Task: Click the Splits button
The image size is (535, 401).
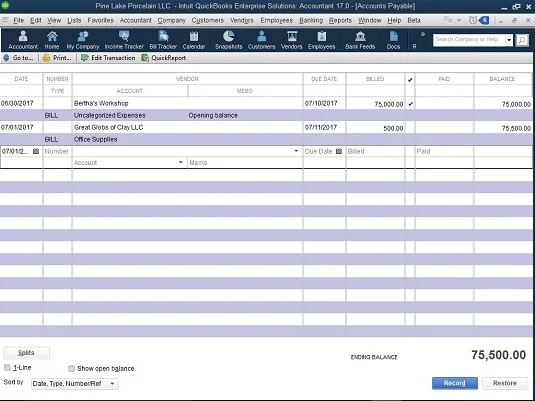Action: pyautogui.click(x=26, y=353)
